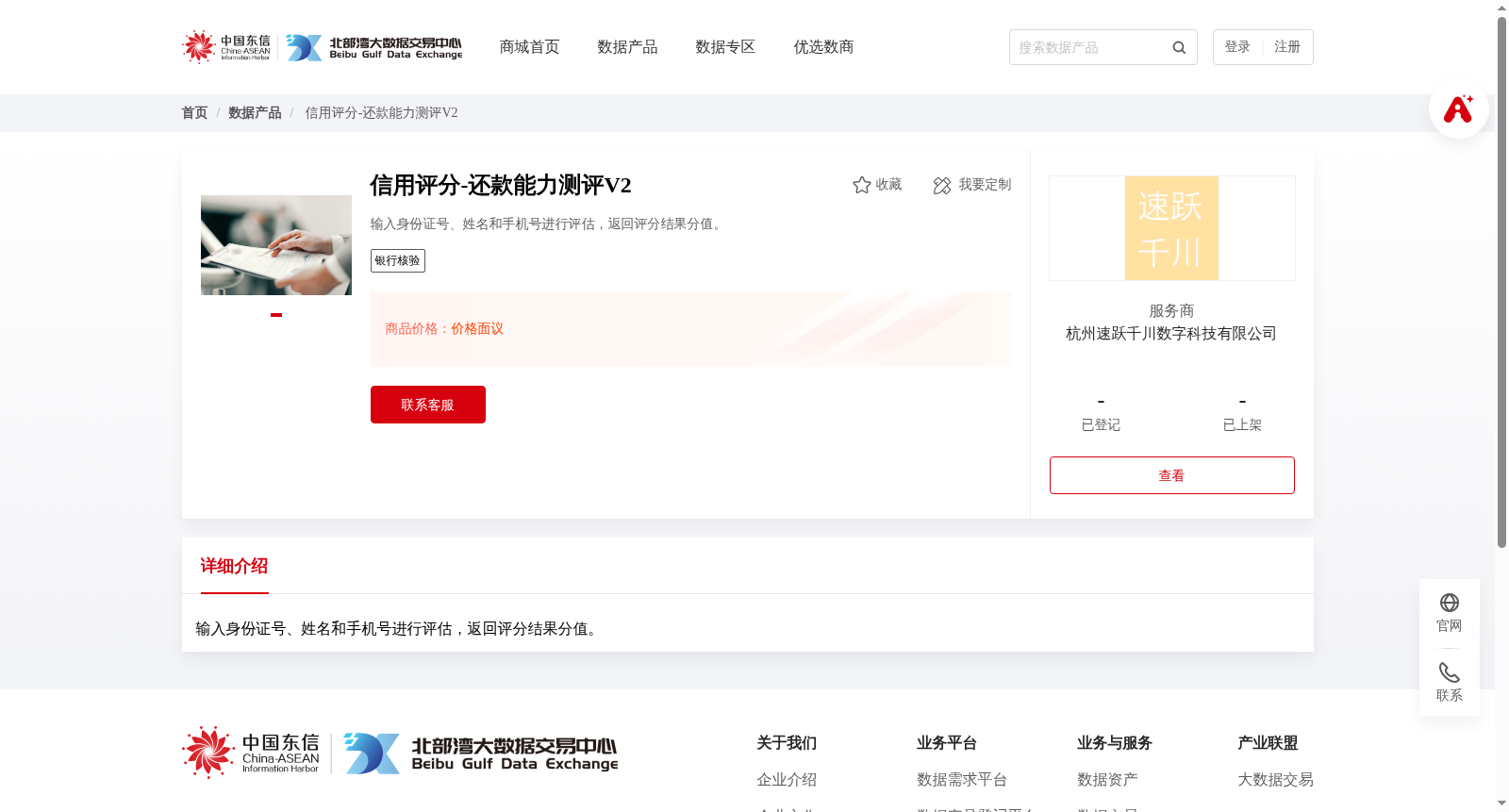Click the red image carousel indicator
Screen dimensions: 1509x812
(x=276, y=315)
